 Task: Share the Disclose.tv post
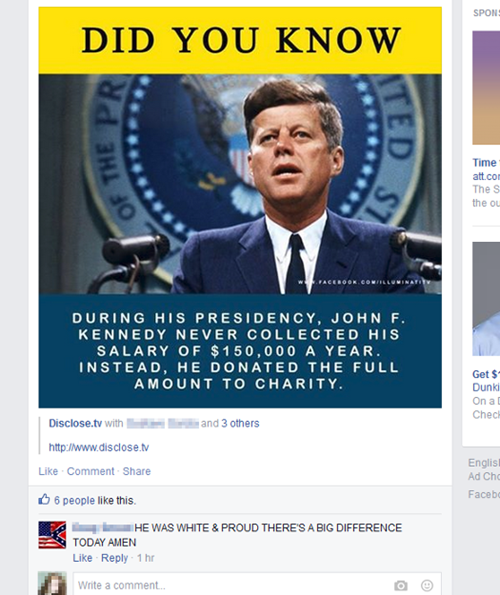(137, 471)
